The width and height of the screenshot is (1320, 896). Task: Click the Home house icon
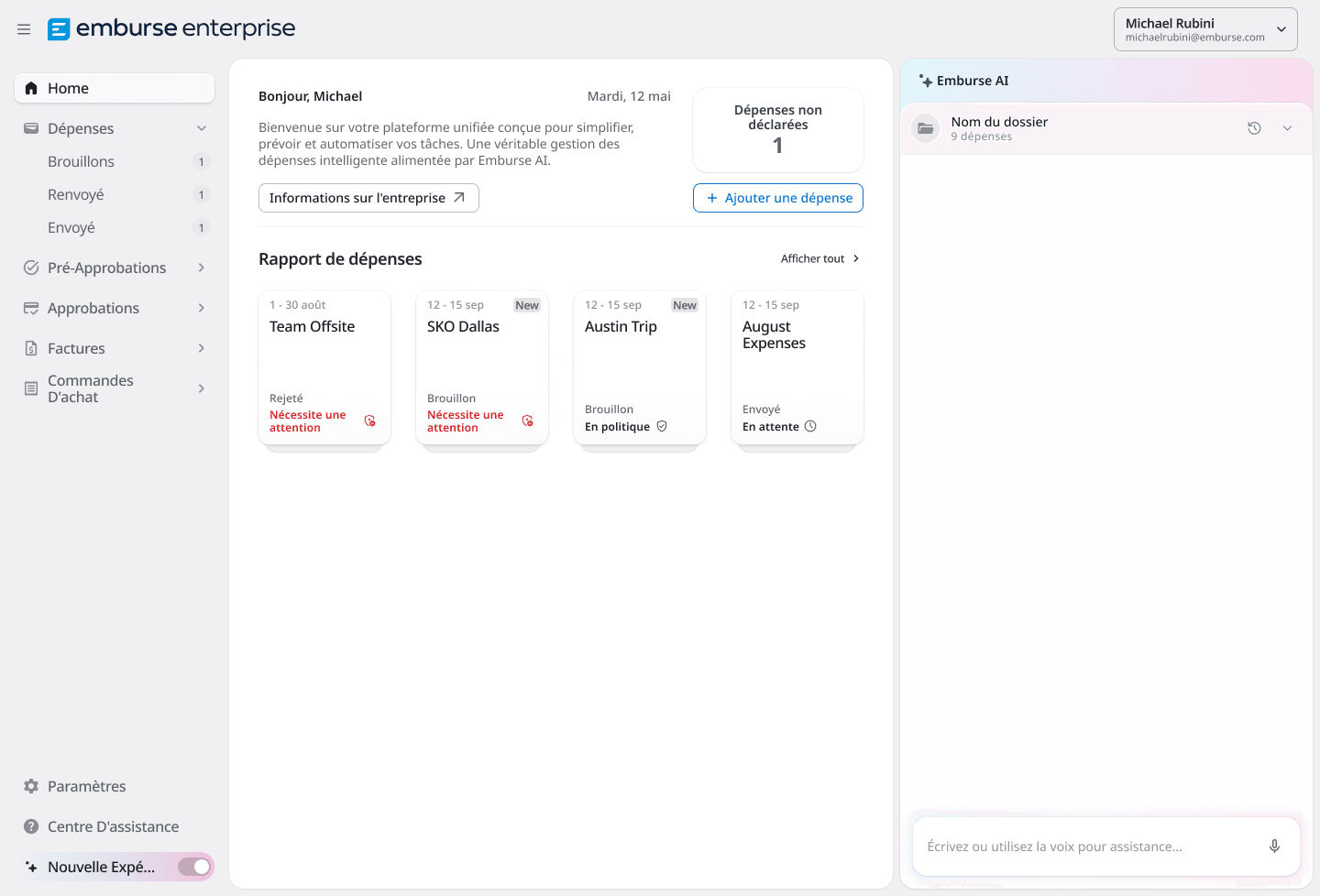pyautogui.click(x=31, y=88)
